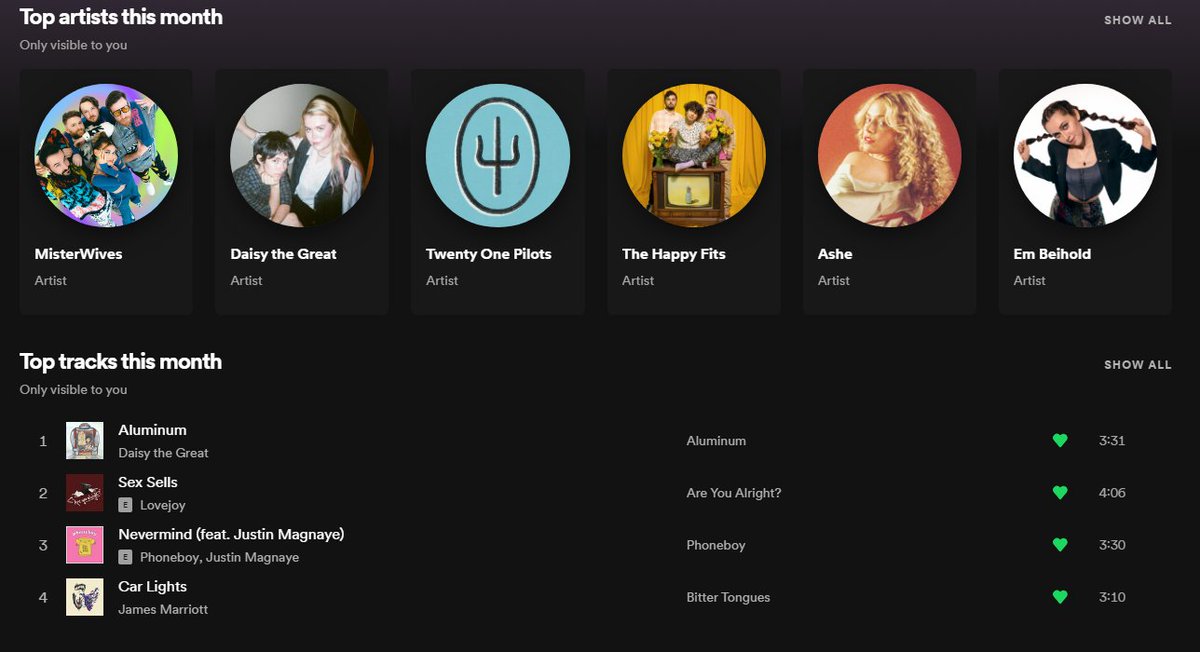The width and height of the screenshot is (1200, 652).
Task: Open the MisterWives artist photo
Action: [106, 156]
